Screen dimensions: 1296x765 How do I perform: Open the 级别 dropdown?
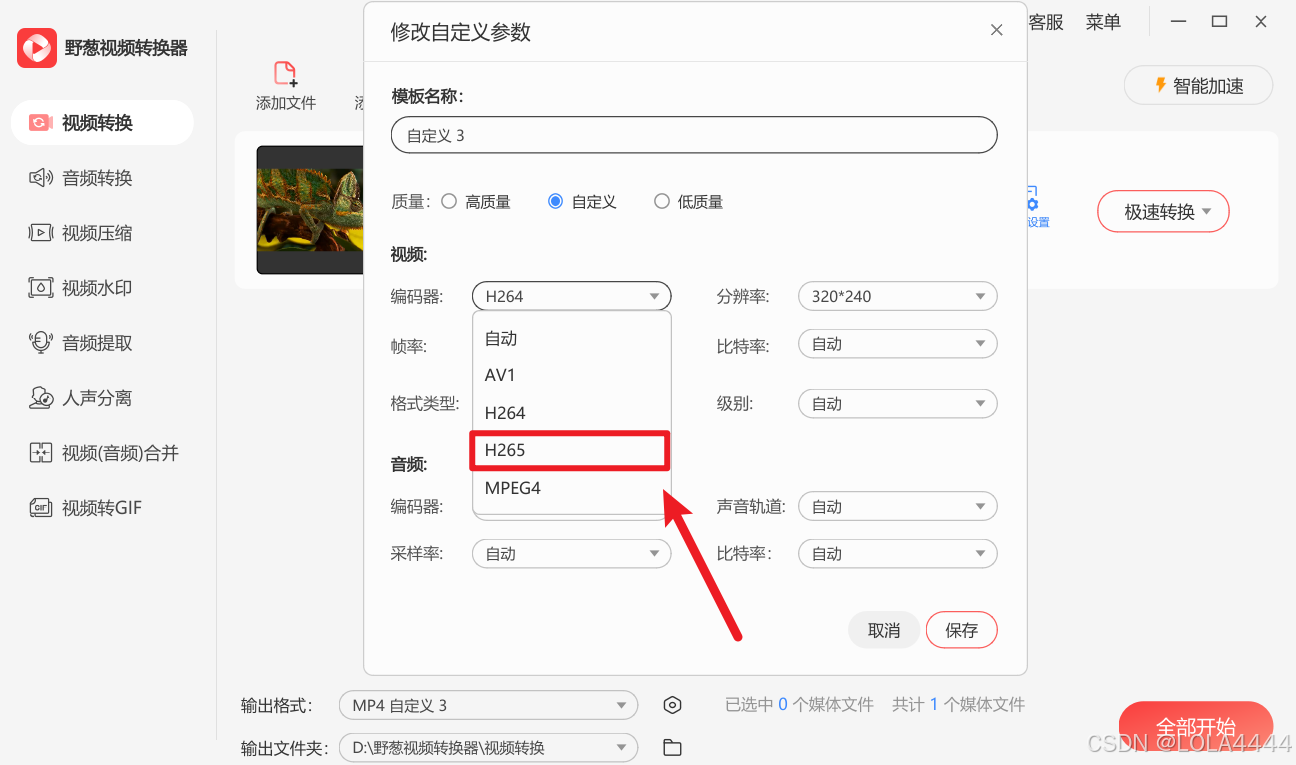click(898, 404)
